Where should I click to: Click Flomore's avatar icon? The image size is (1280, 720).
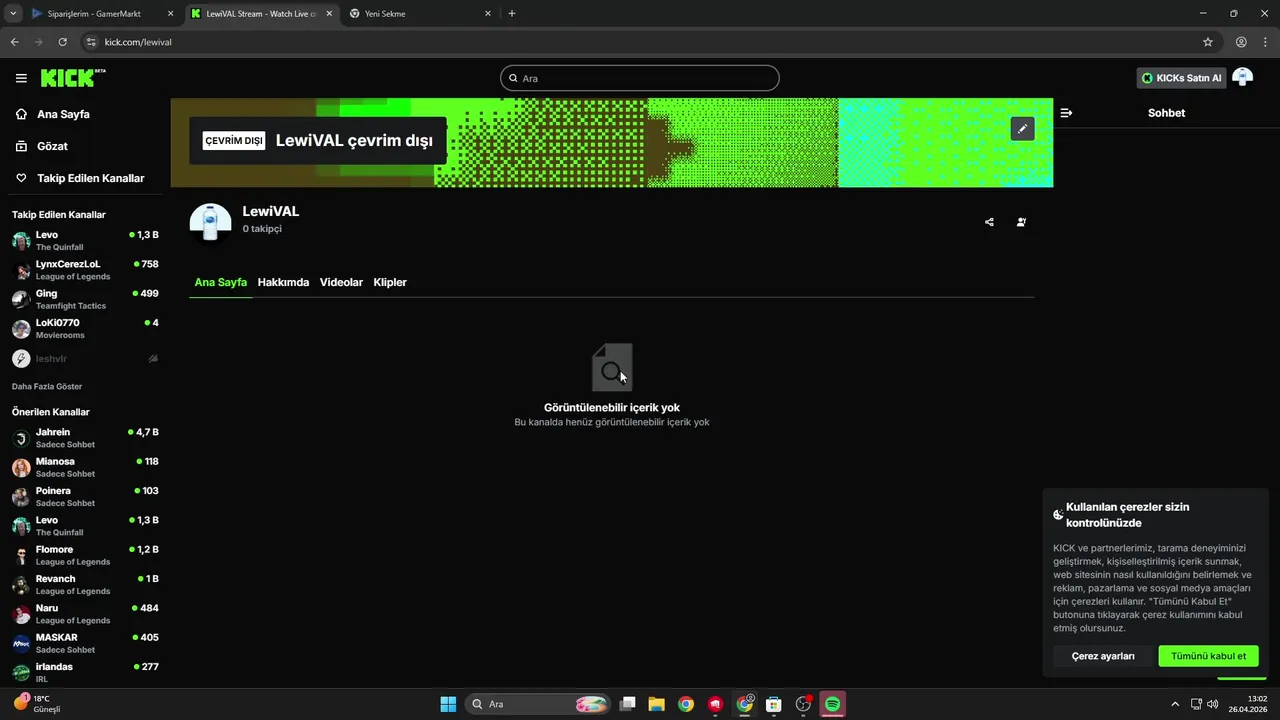click(x=21, y=555)
